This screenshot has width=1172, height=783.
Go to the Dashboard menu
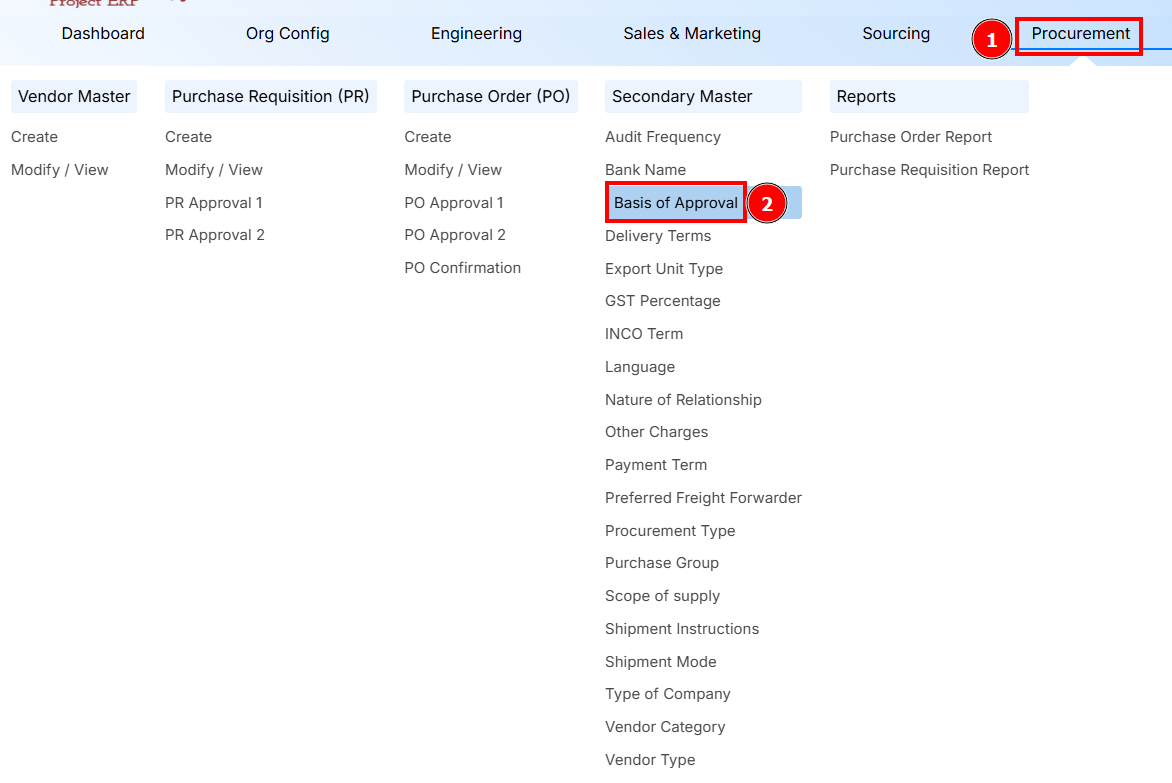[x=103, y=34]
